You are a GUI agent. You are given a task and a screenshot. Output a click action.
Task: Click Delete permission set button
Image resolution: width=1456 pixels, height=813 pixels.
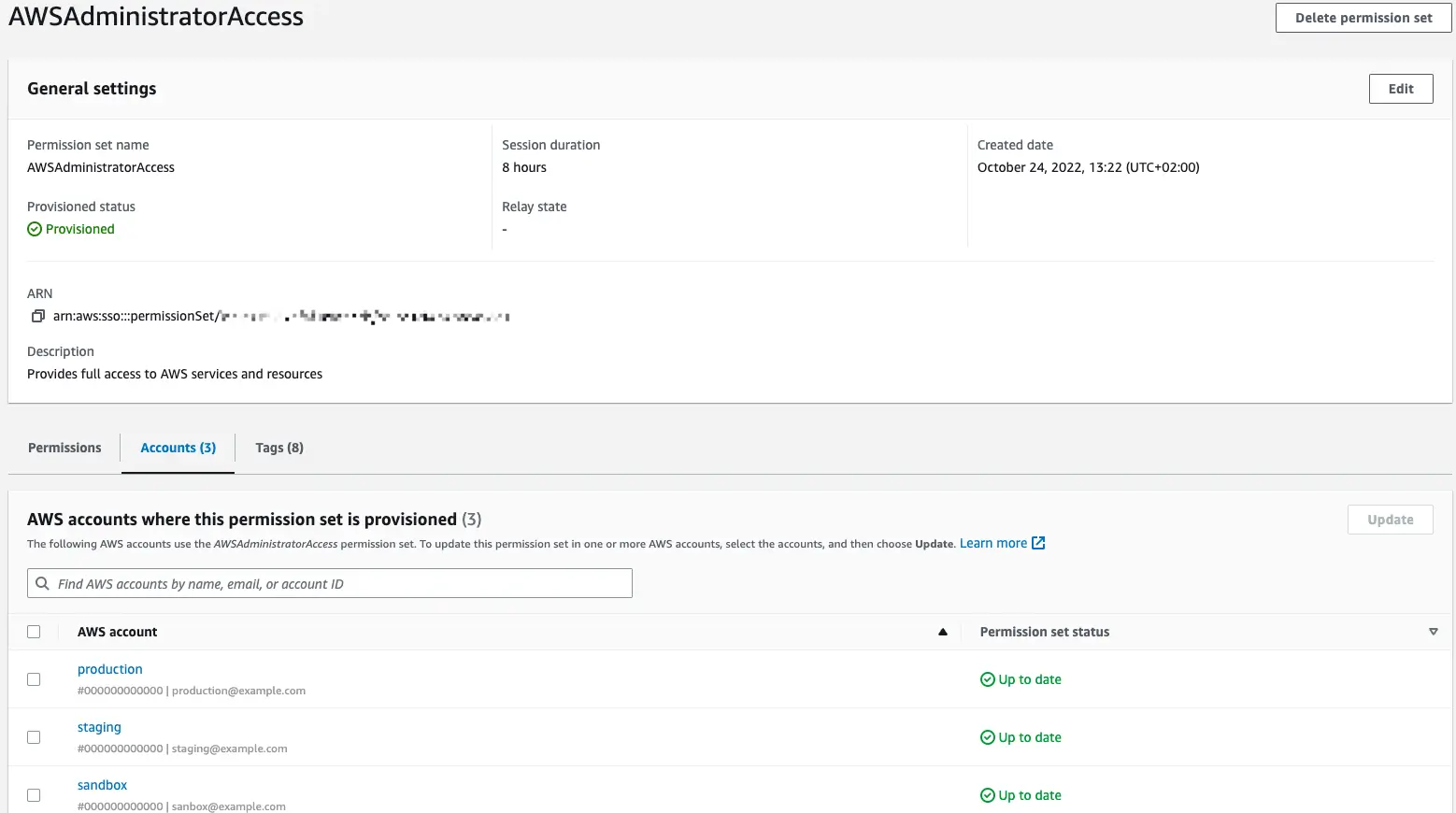[x=1363, y=18]
